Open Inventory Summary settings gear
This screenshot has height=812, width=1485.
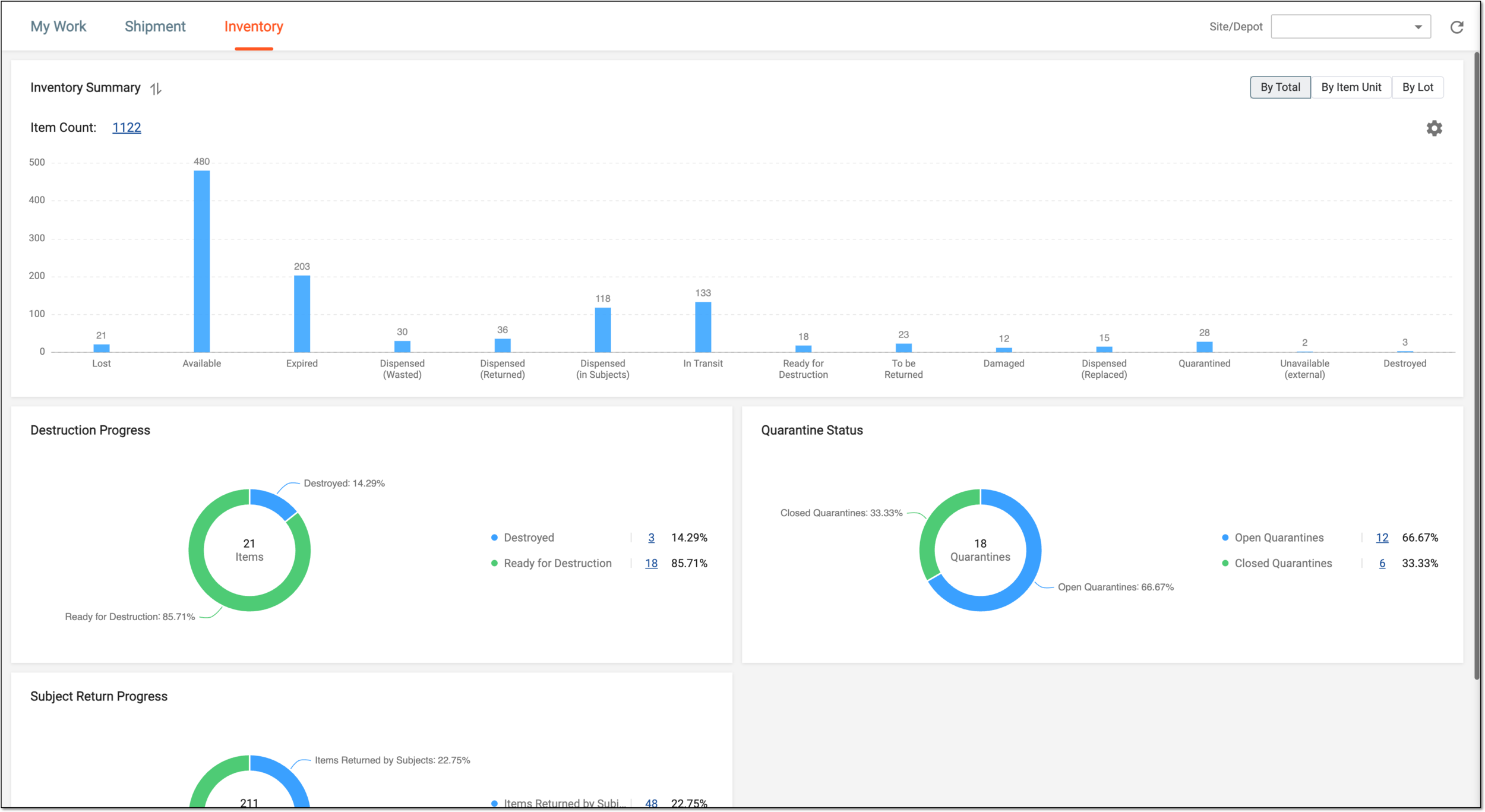pos(1434,128)
